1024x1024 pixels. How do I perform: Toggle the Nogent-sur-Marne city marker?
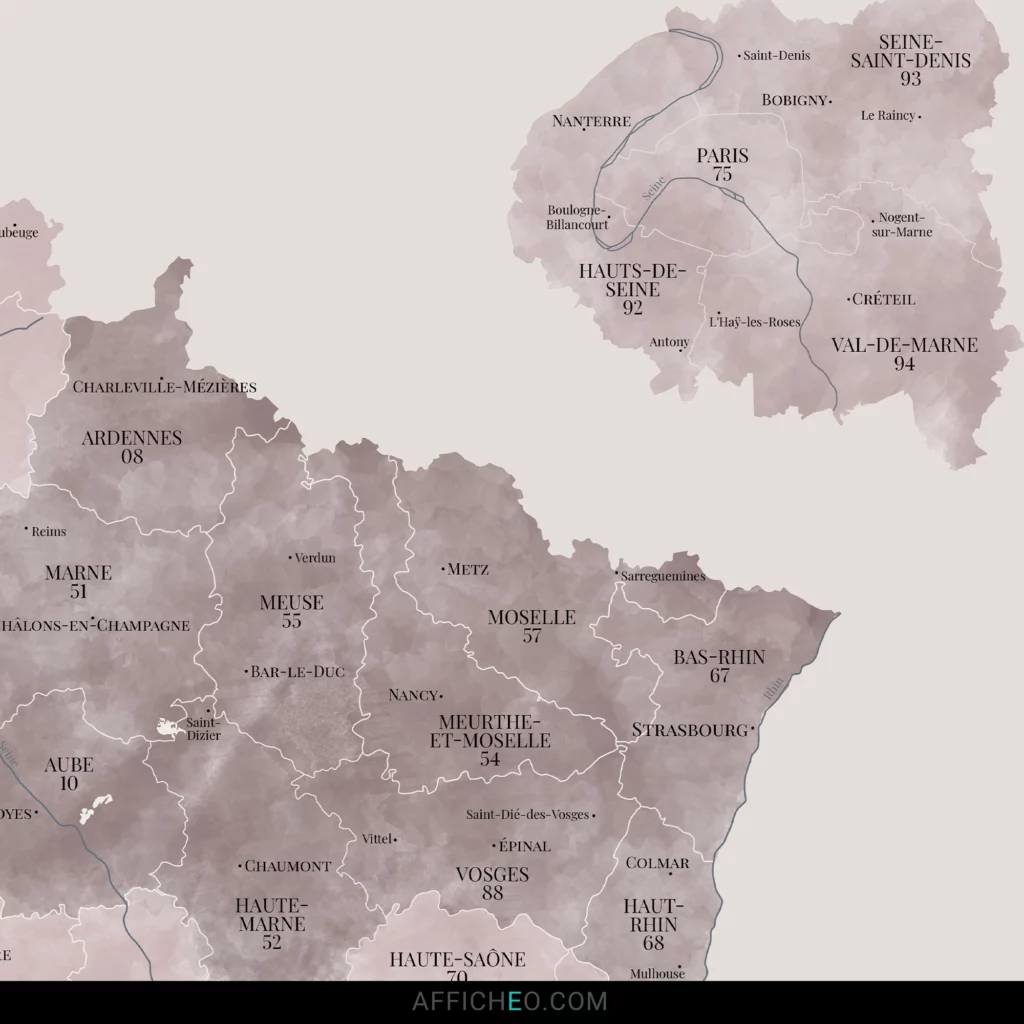pyautogui.click(x=873, y=221)
